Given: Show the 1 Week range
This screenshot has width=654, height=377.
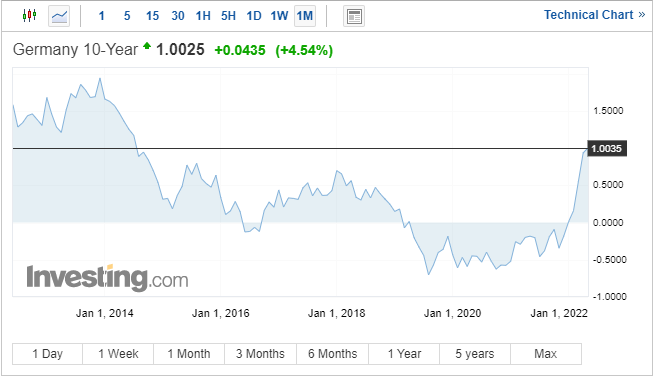Looking at the screenshot, I should point(118,354).
